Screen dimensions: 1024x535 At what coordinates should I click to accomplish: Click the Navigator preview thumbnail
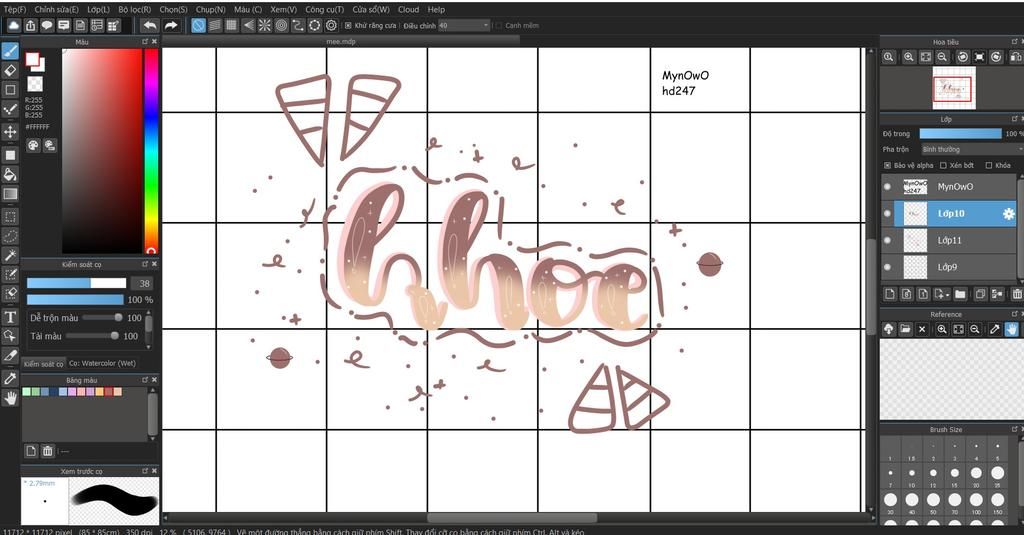click(x=953, y=88)
